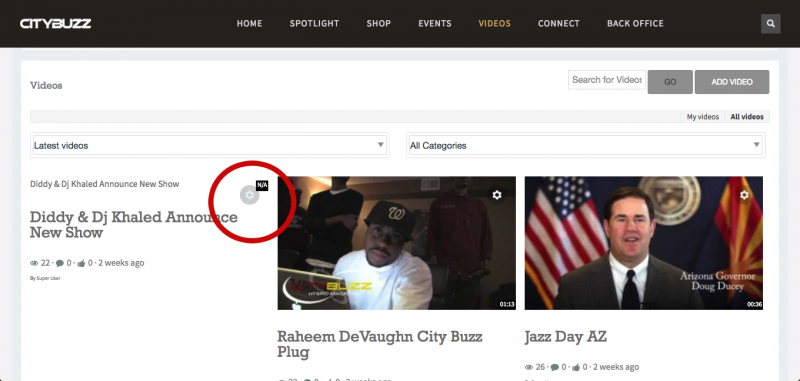Play the Raheem DeVaughn video thumbnail
Screen dimensions: 800x381
click(x=396, y=243)
